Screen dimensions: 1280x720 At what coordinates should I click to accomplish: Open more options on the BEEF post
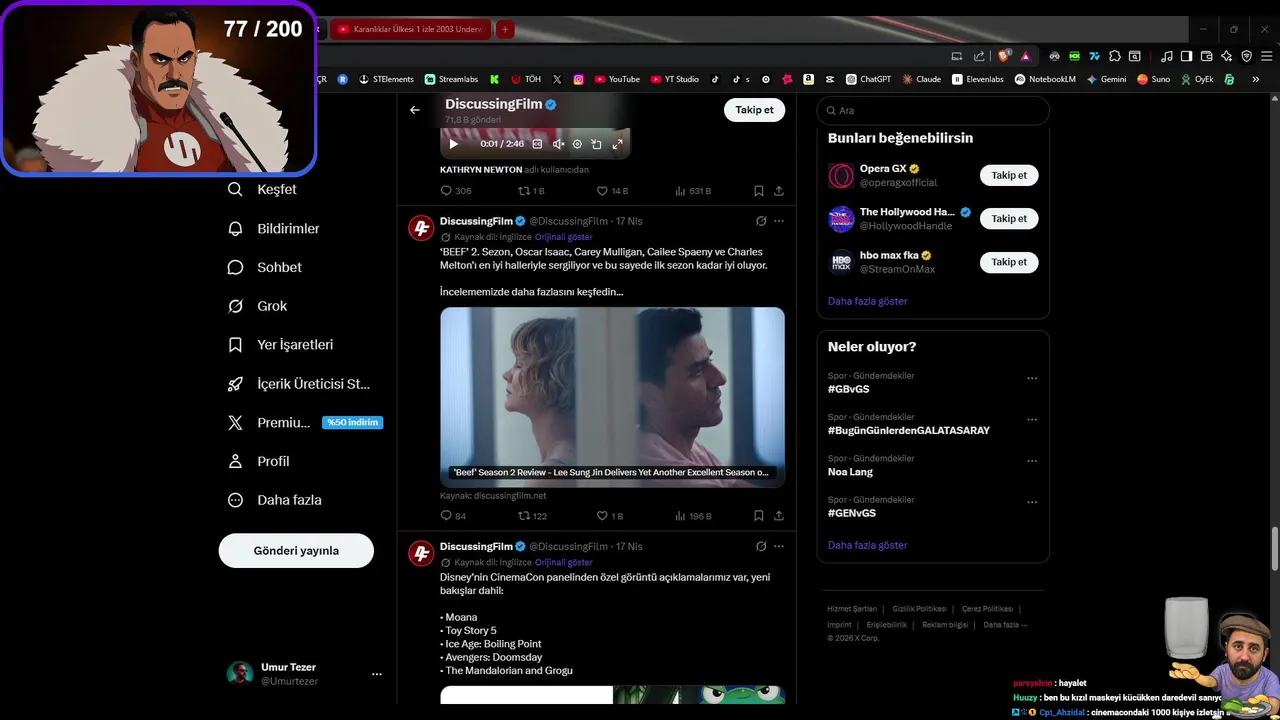point(779,221)
